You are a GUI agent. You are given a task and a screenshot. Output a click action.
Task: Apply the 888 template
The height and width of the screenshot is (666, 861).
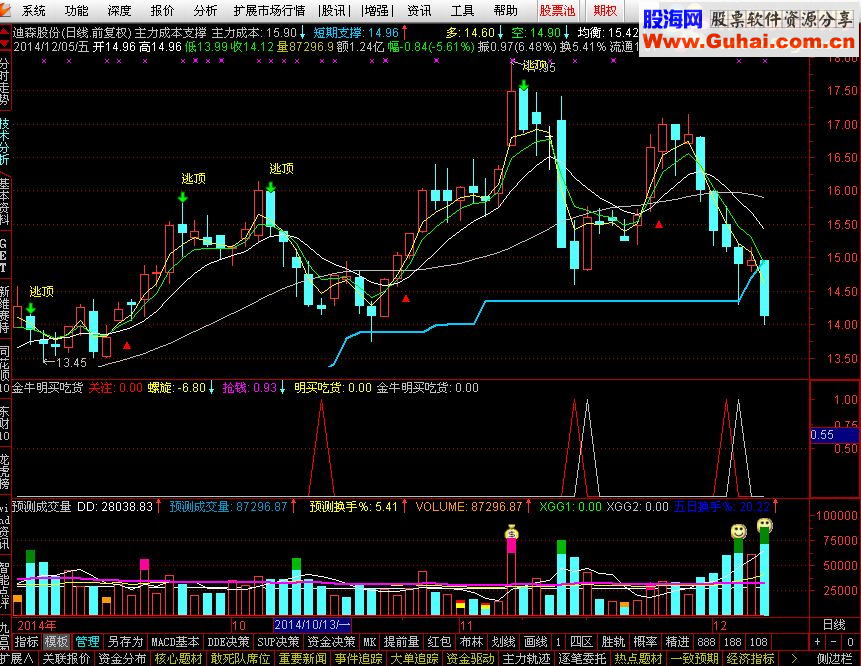706,641
